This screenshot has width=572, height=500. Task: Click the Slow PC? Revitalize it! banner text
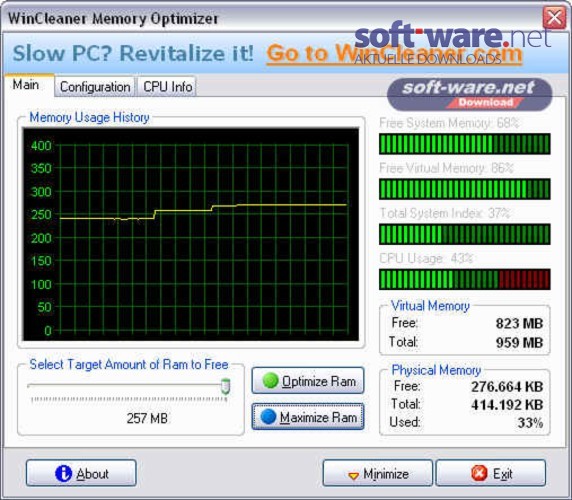point(133,53)
